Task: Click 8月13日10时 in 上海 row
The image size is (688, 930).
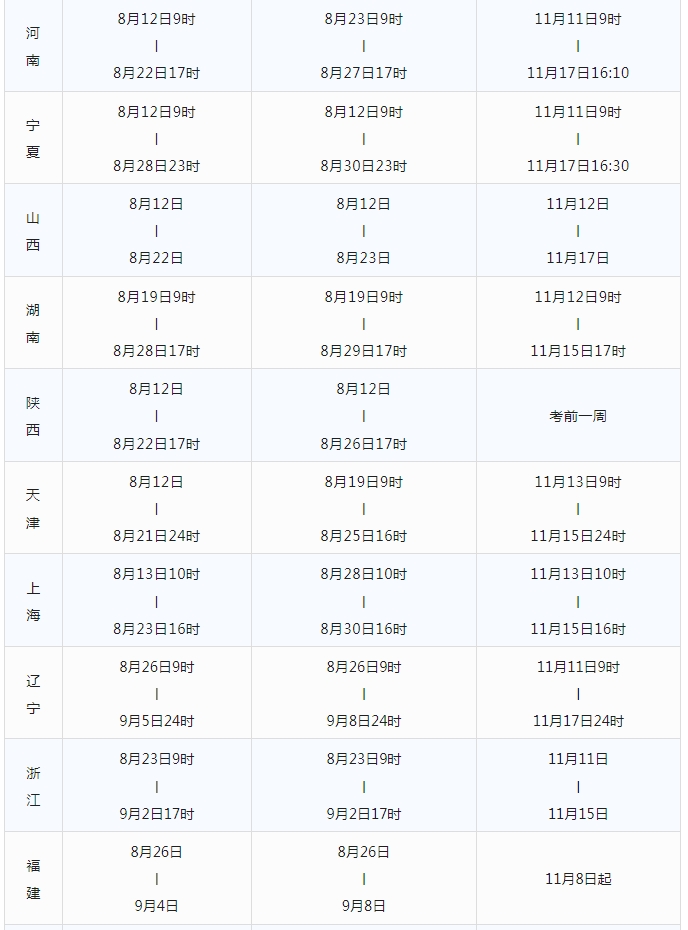Action: (157, 574)
